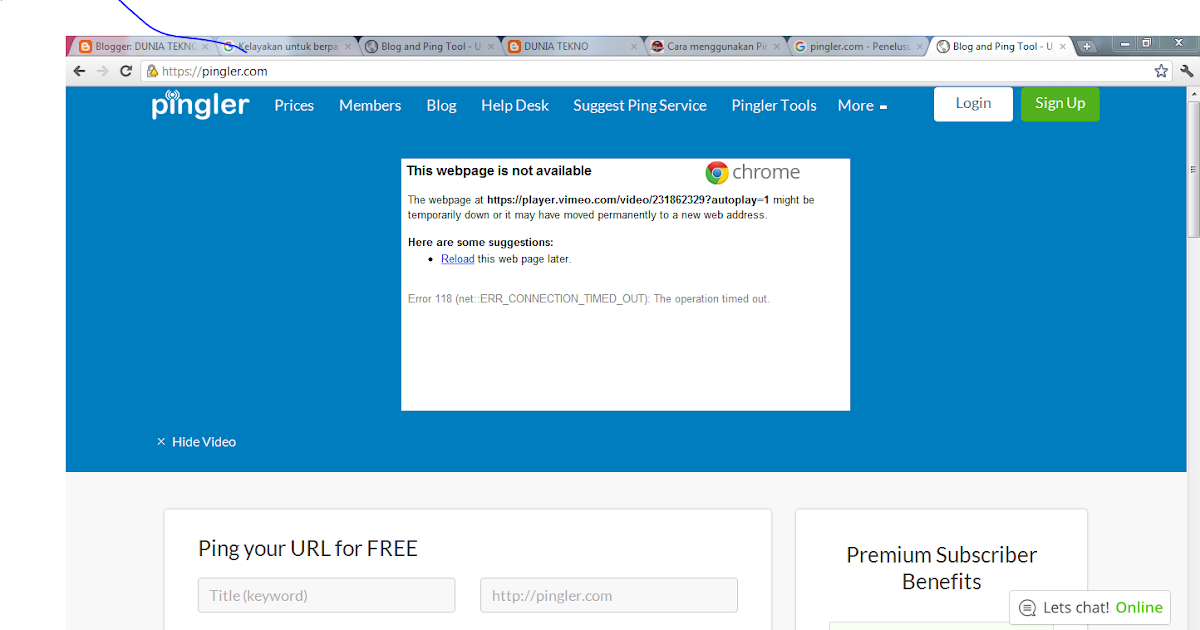The image size is (1200, 630).
Task: Click the lock icon in the address bar
Action: (x=152, y=71)
